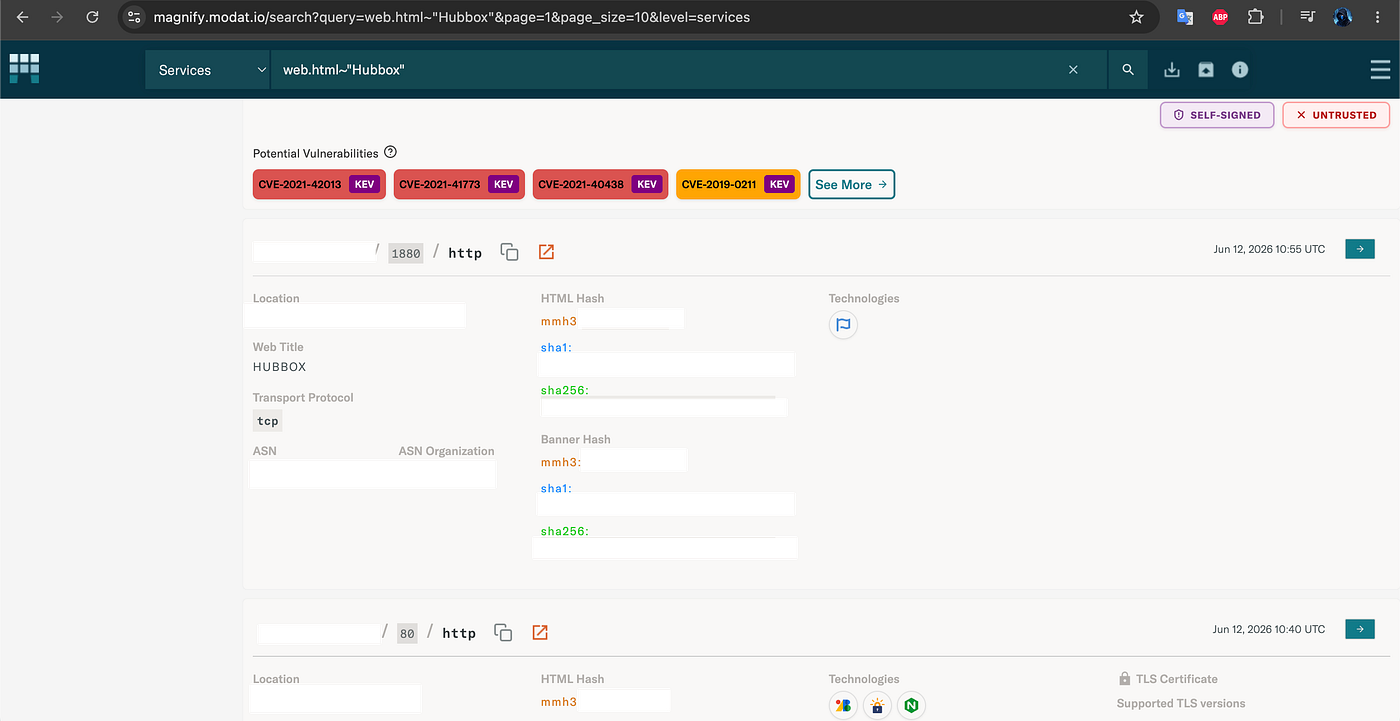Click the first technology icon in port 80 result
This screenshot has height=721, width=1400.
pos(843,706)
